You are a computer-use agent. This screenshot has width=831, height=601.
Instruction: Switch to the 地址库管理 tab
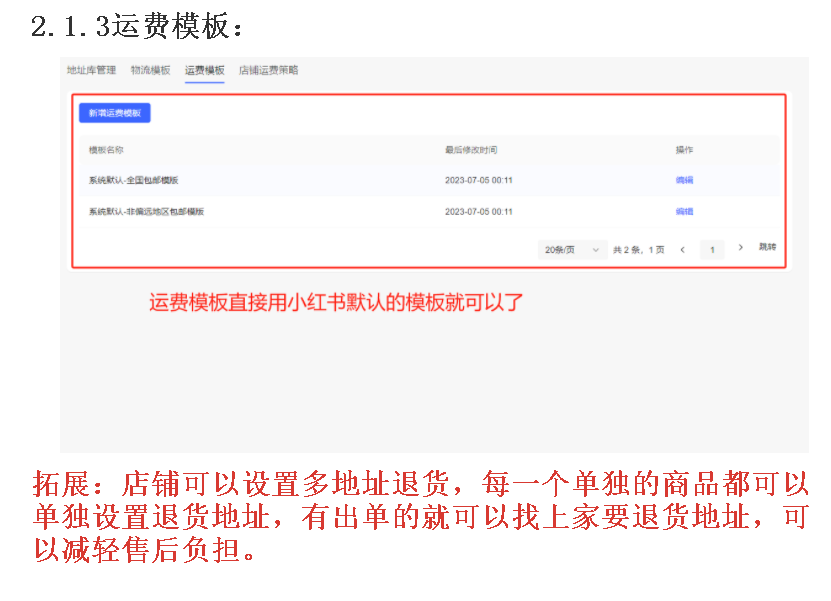tap(91, 70)
